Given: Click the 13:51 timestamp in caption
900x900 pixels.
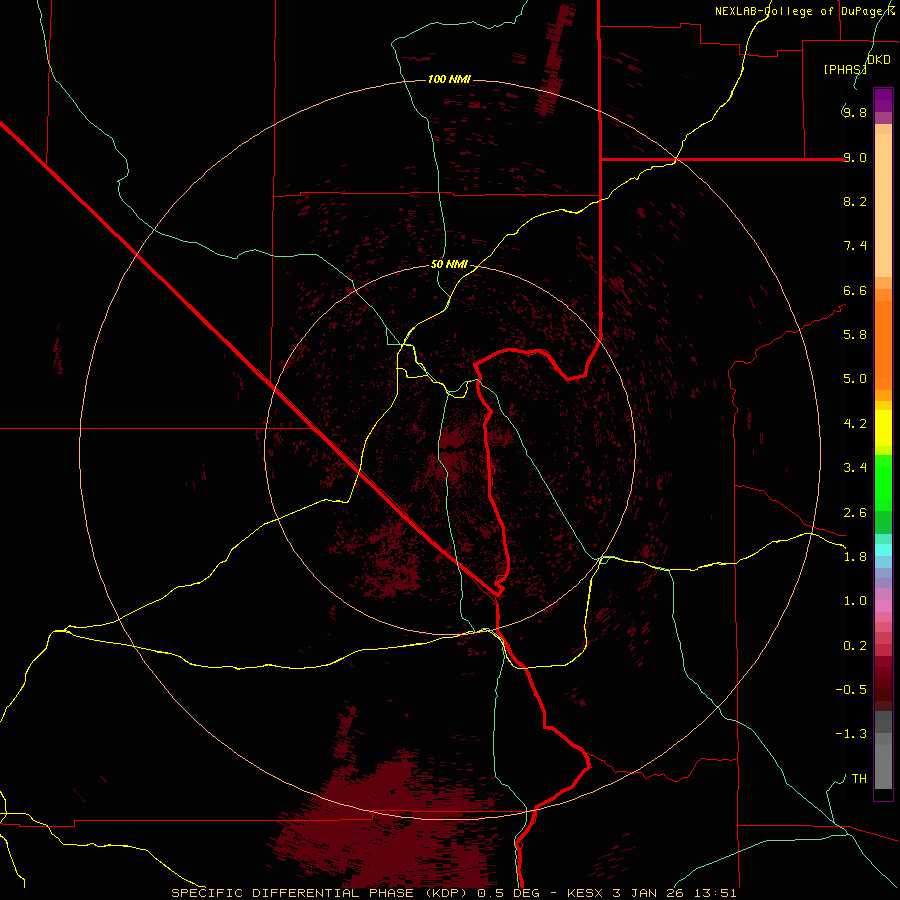Looking at the screenshot, I should (716, 893).
